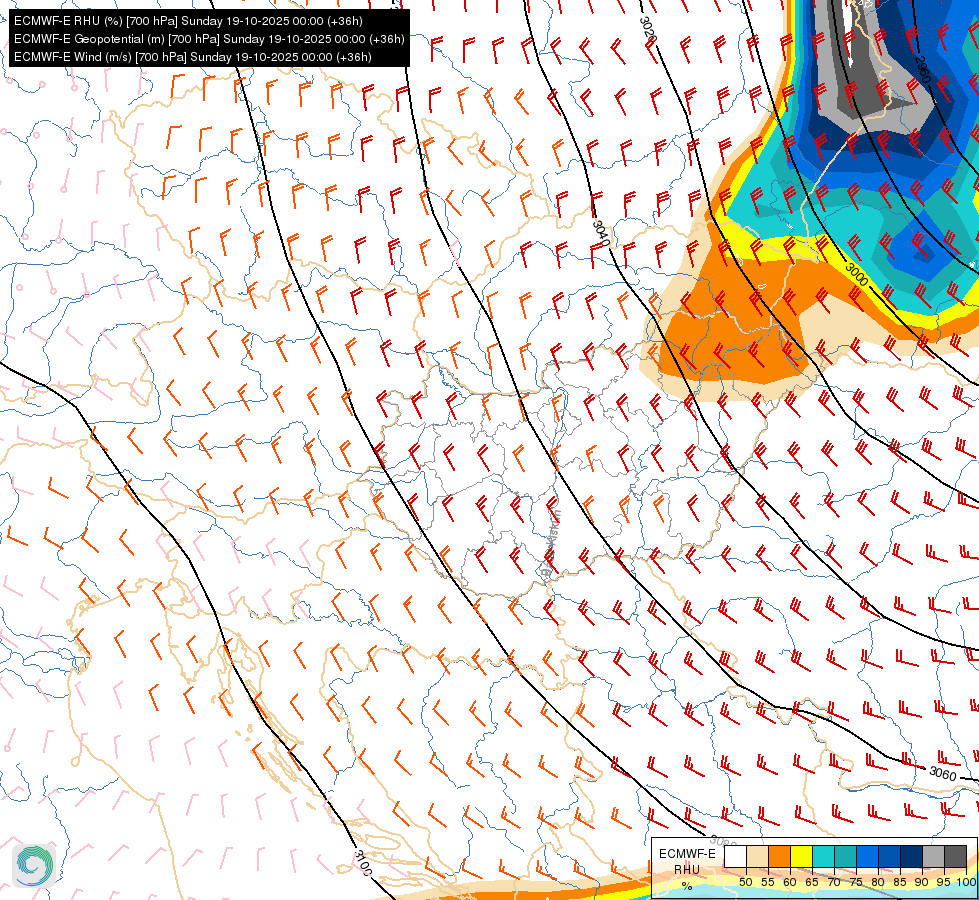Select the dark gray 95-100% legend swatch
This screenshot has width=979, height=900.
coord(955,856)
